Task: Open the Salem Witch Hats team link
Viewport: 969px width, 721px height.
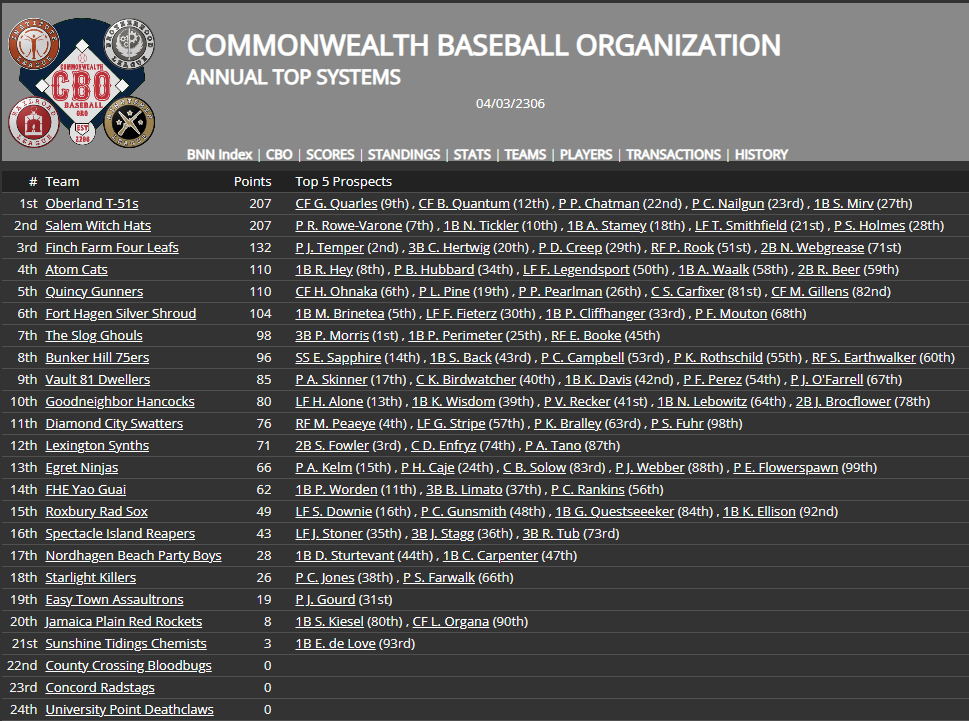Action: click(98, 225)
